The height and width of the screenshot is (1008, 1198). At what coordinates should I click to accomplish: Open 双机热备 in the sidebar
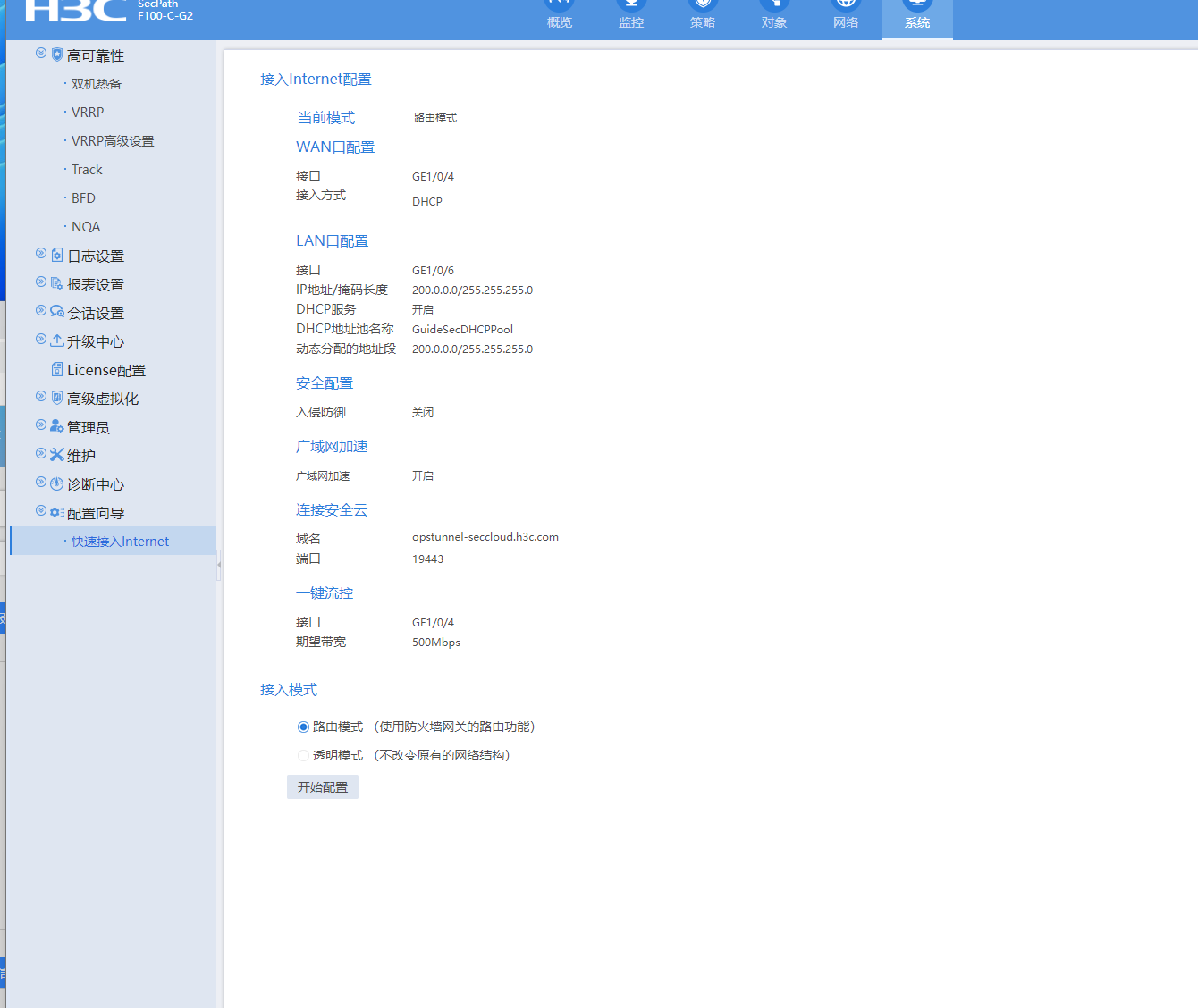97,84
